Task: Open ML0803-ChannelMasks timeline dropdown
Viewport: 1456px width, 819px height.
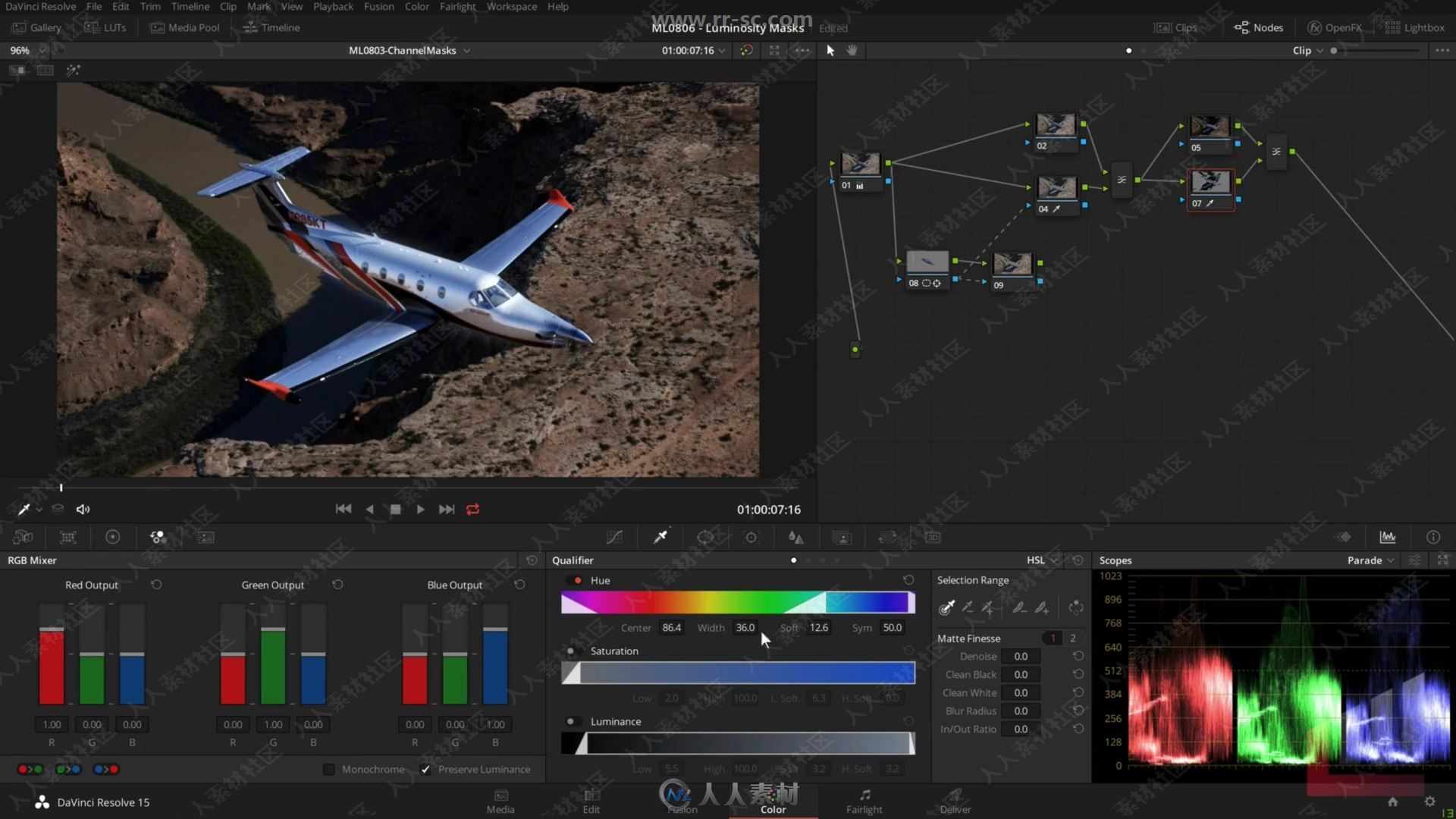Action: (x=409, y=50)
